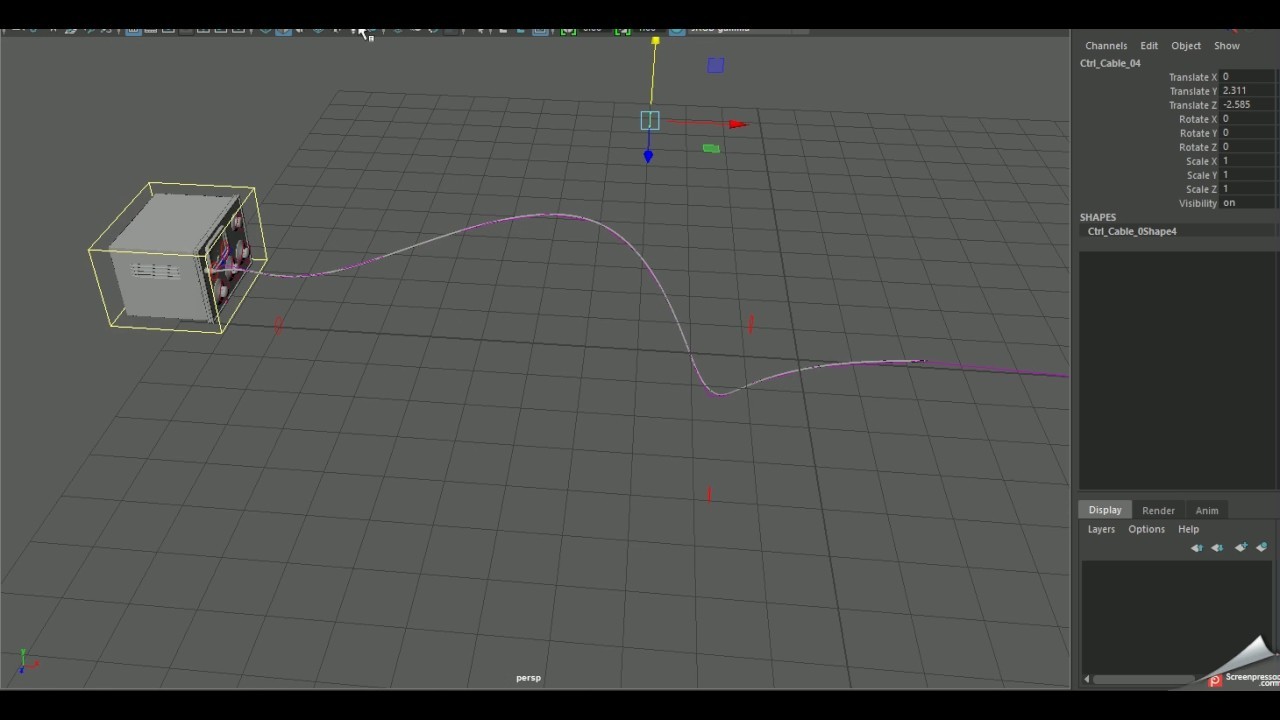Open the Show menu in Channel Box
Image resolution: width=1280 pixels, height=720 pixels.
1226,45
